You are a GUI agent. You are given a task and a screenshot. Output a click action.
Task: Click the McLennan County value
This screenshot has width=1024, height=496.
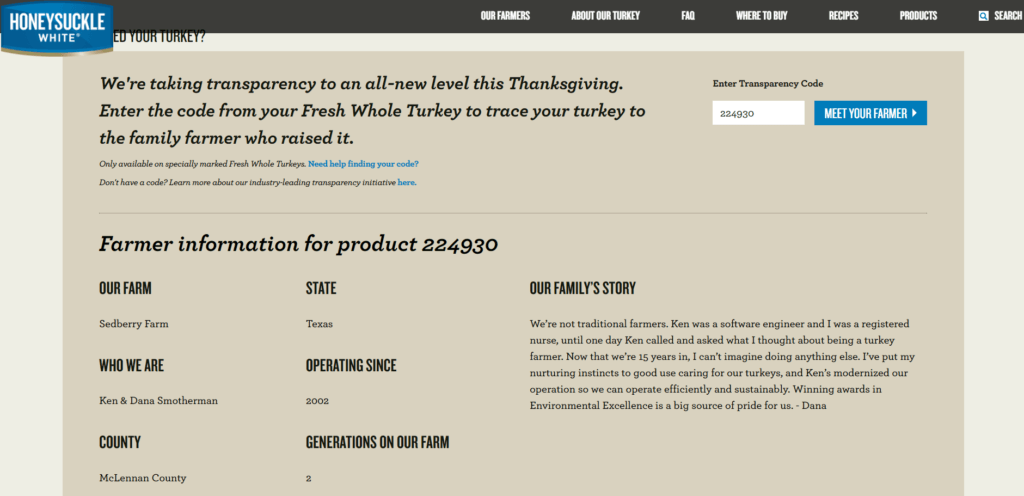coord(142,478)
